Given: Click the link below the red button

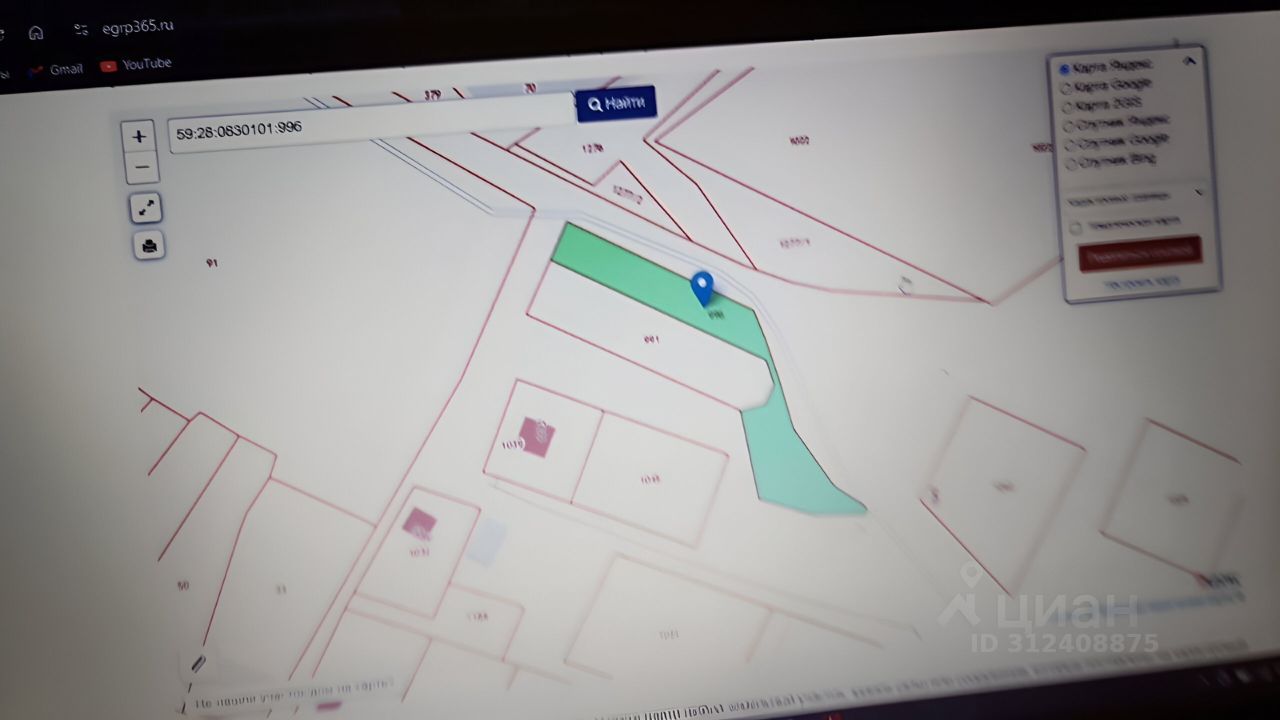Looking at the screenshot, I should tap(1141, 284).
